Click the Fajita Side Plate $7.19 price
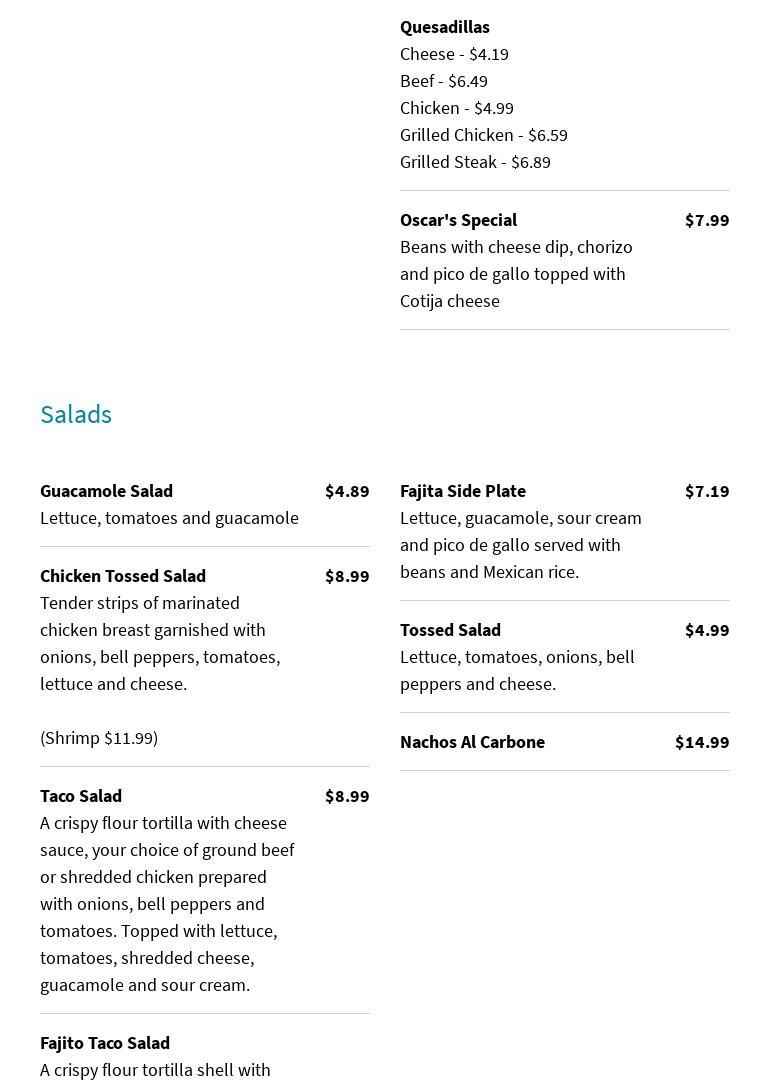The height and width of the screenshot is (1086, 770). point(706,491)
